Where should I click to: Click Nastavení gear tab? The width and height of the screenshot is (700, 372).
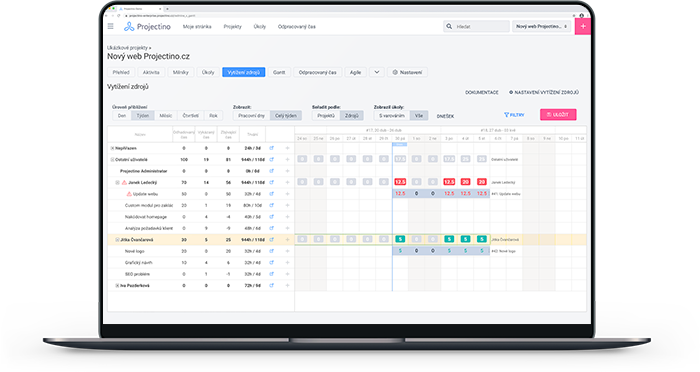point(407,72)
